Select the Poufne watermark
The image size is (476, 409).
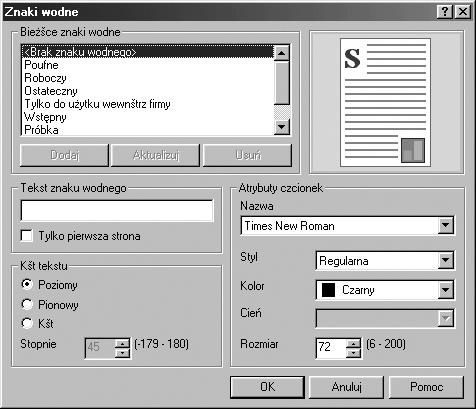[148, 65]
